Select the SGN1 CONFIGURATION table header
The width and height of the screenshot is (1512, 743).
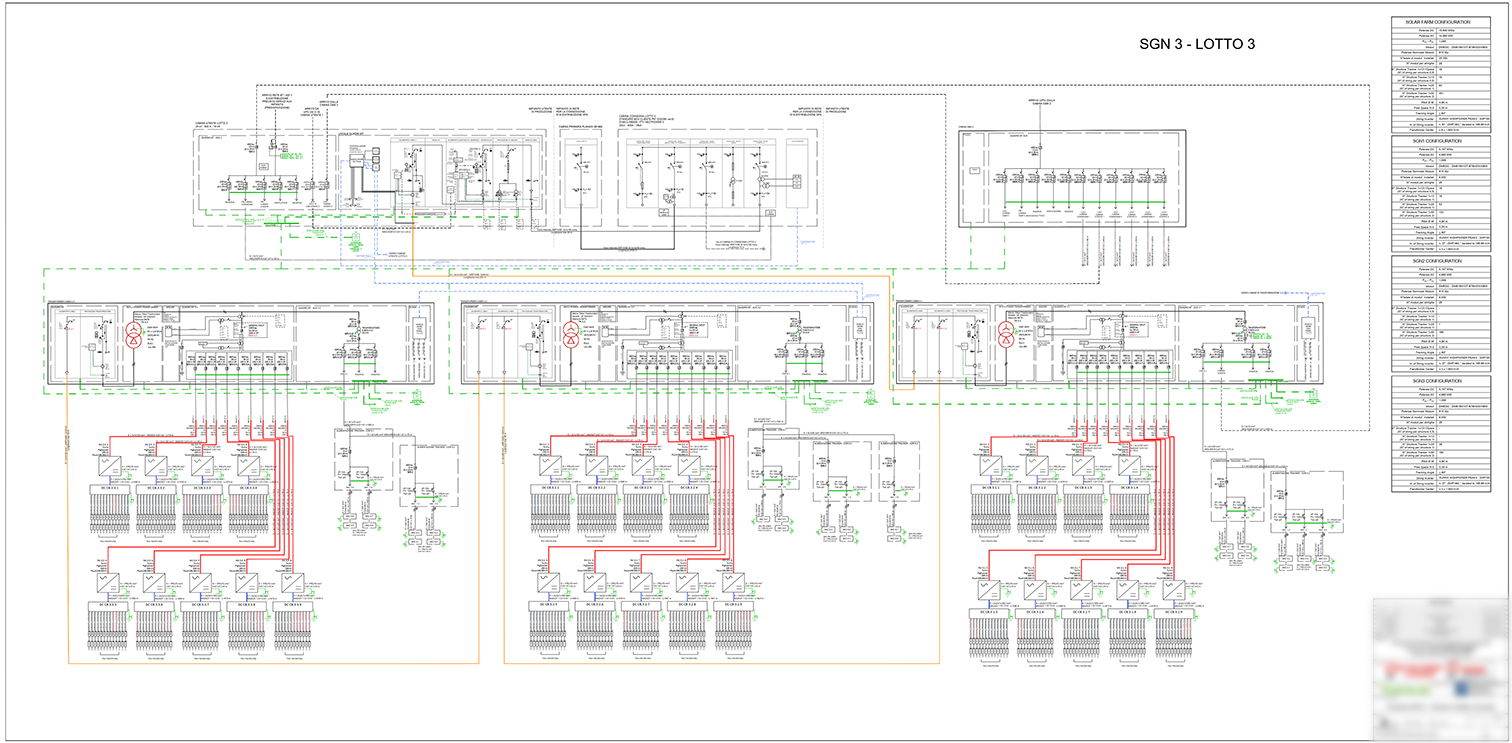tap(1444, 141)
